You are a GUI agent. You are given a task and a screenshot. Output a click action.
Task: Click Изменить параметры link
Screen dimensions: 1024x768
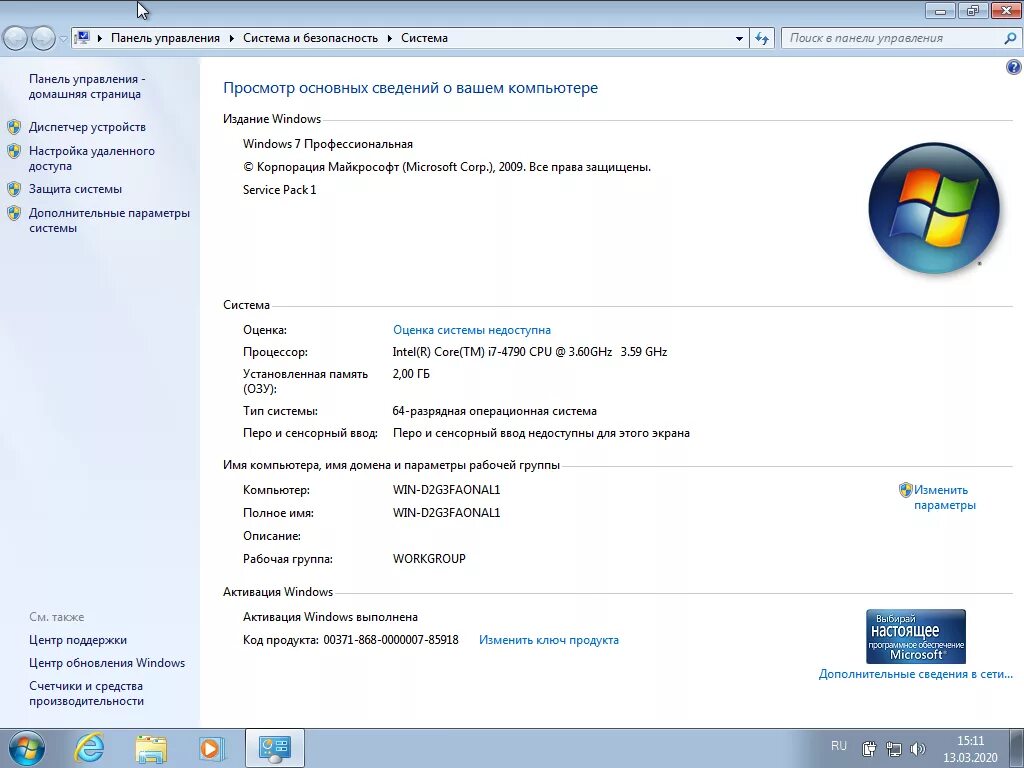tap(944, 497)
